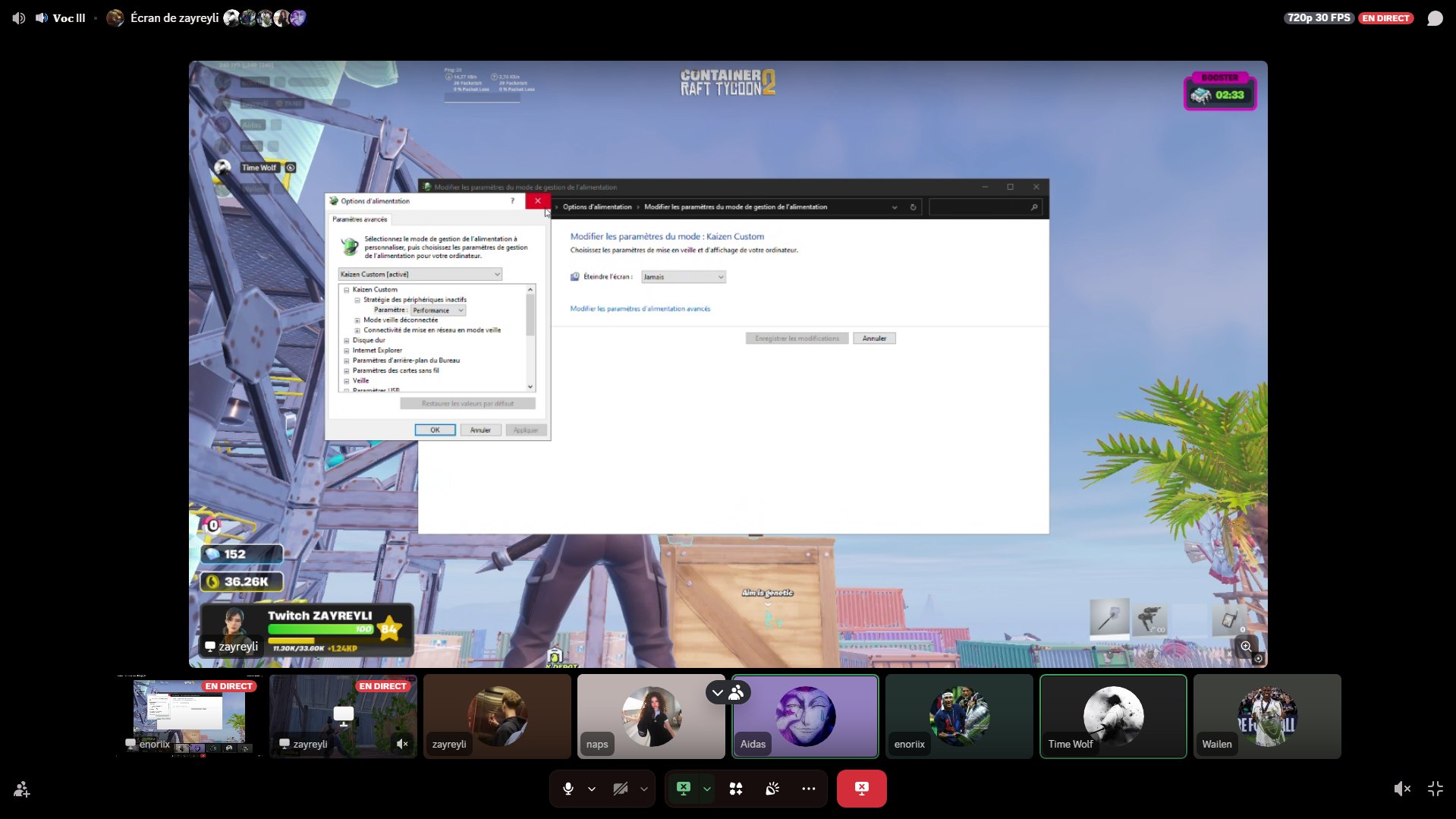Expand Paramètres des cartes sans fil node
Screen dimensions: 1456x819
pos(347,371)
